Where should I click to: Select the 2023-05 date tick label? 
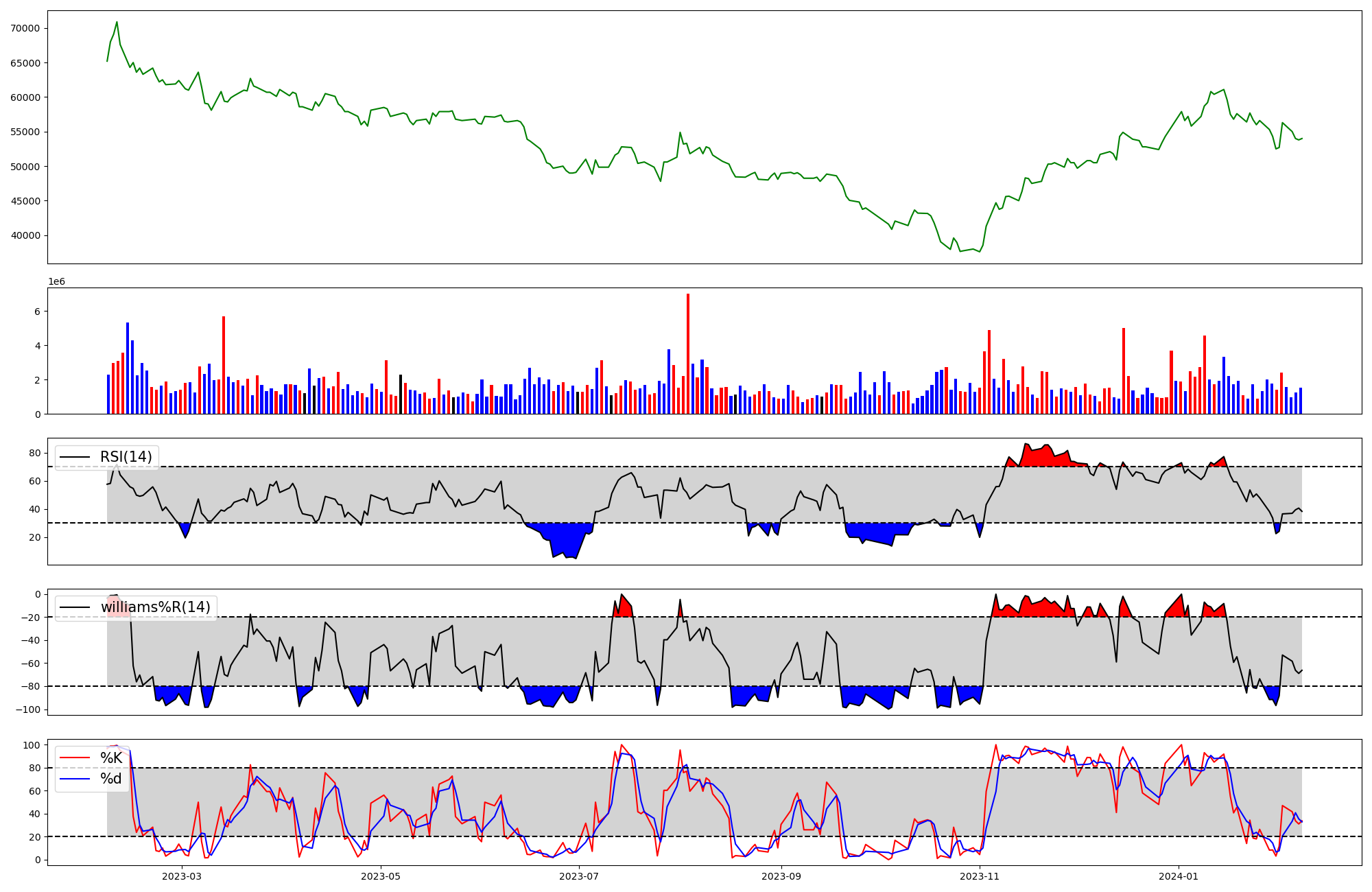tap(381, 876)
